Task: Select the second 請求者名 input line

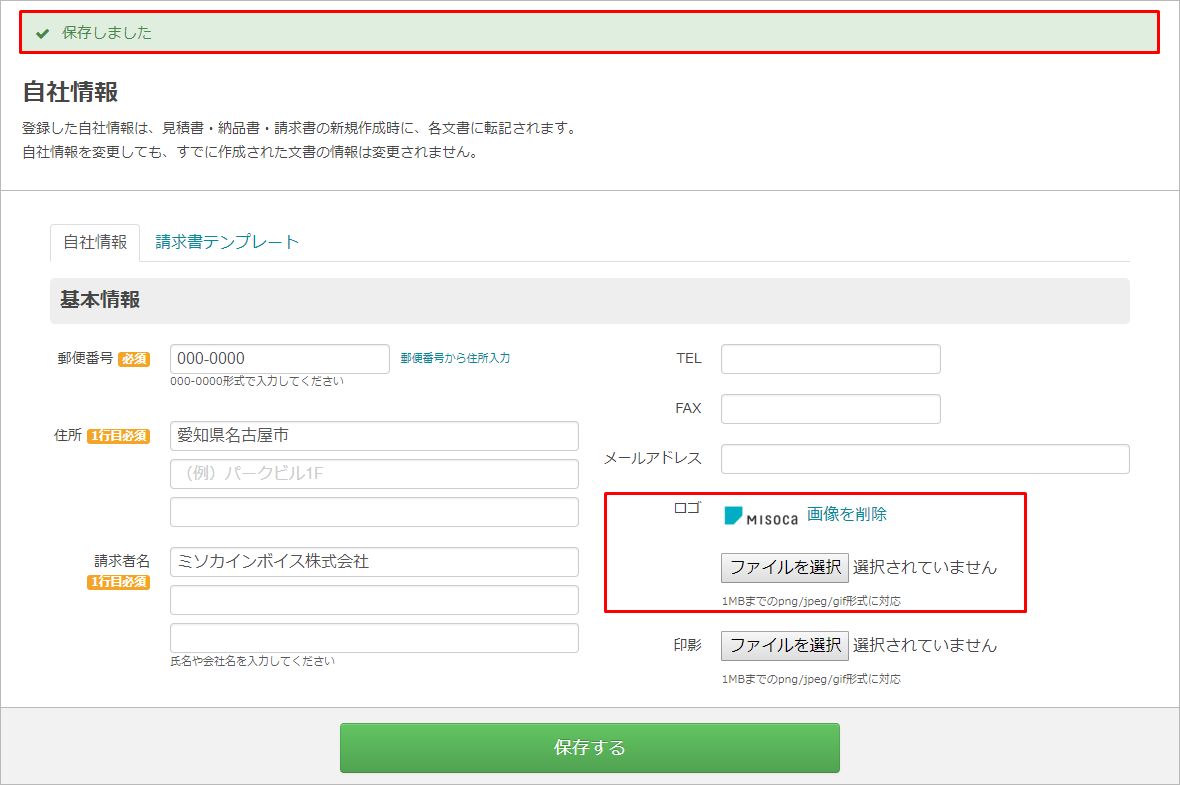Action: coord(374,600)
